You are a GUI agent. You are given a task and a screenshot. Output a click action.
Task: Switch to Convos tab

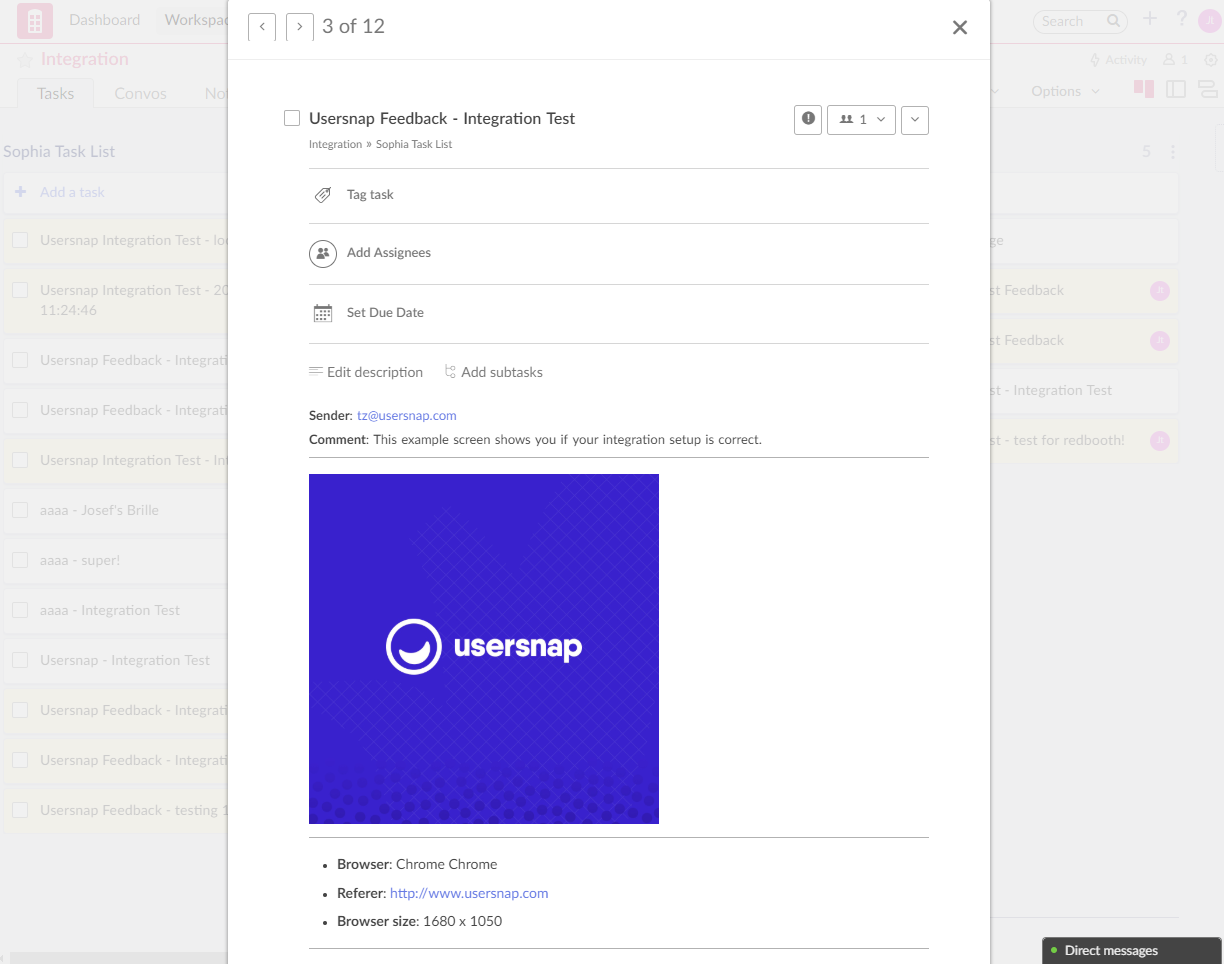(141, 93)
